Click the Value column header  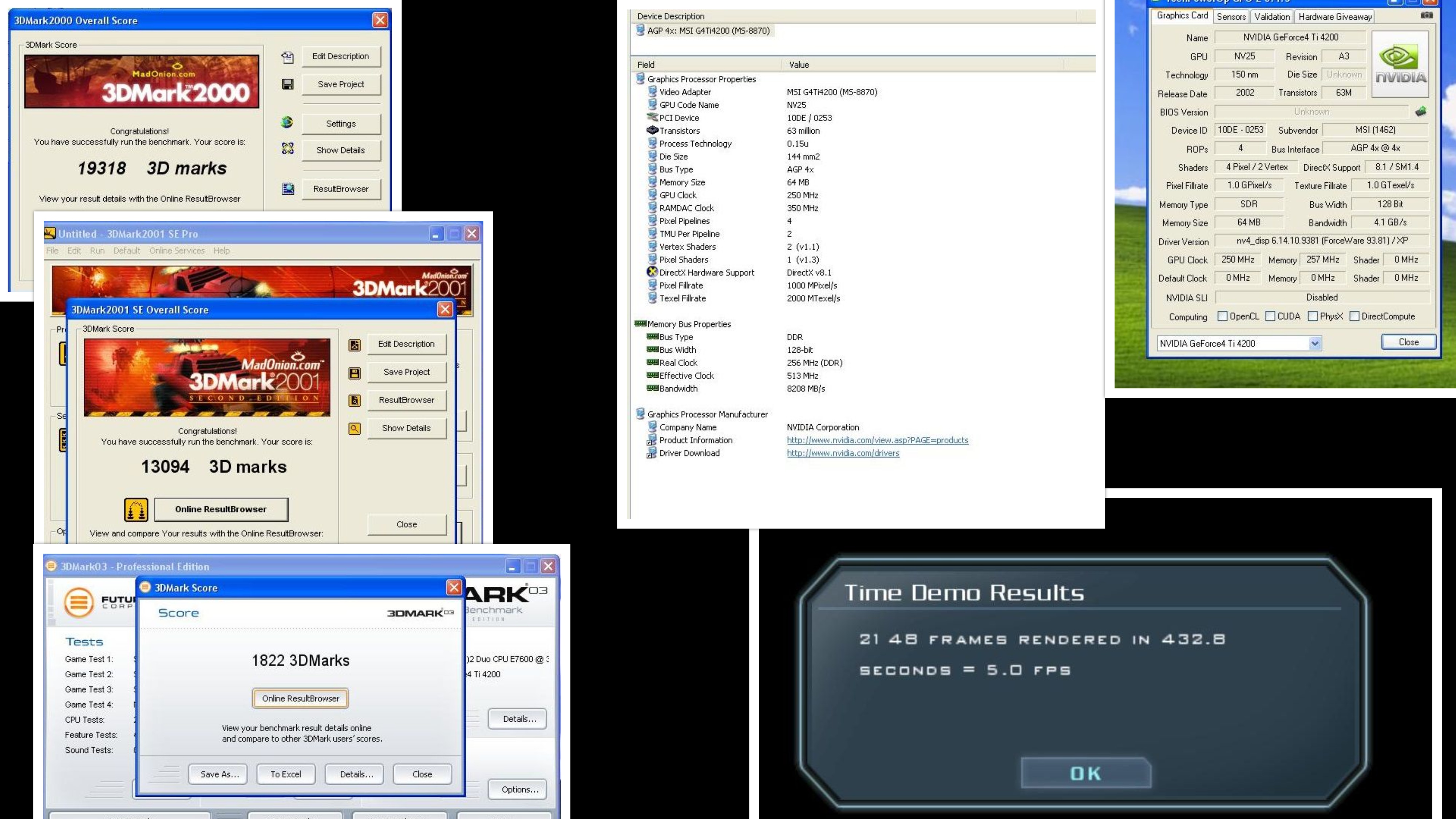tap(923, 64)
